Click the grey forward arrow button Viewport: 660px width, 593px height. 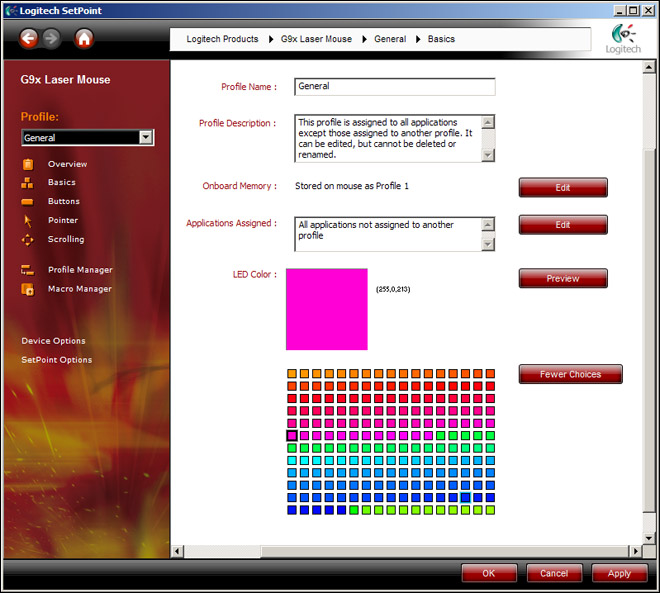coord(51,39)
